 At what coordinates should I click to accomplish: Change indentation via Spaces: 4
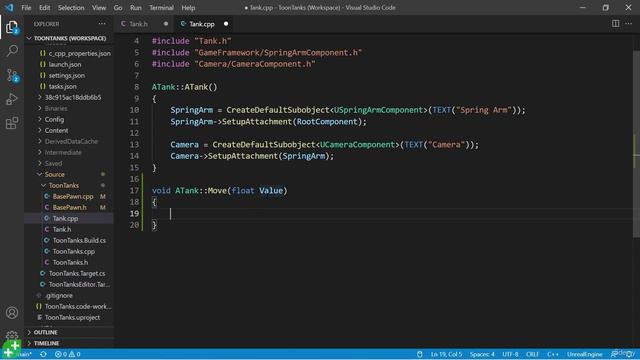[x=482, y=354]
